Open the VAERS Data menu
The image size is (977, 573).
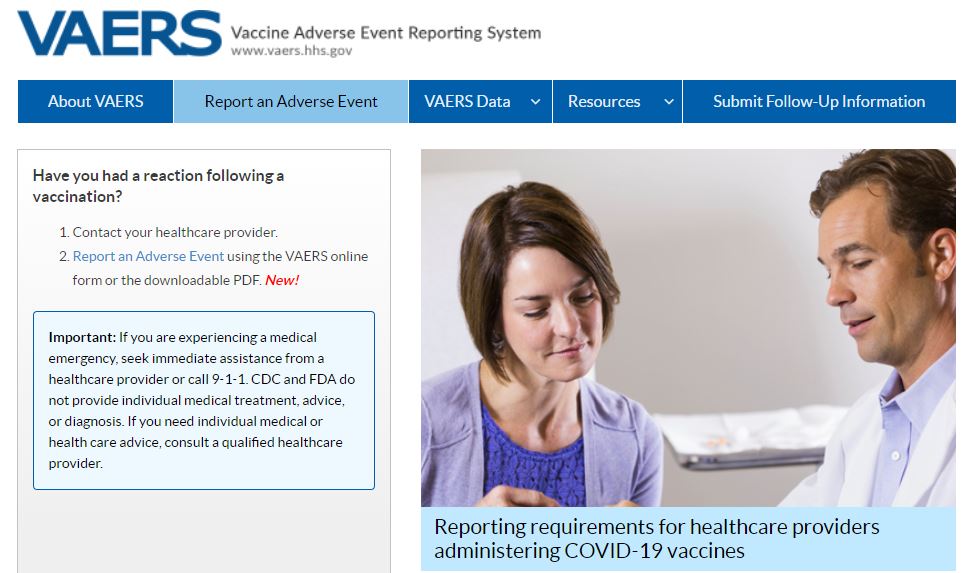coord(480,102)
